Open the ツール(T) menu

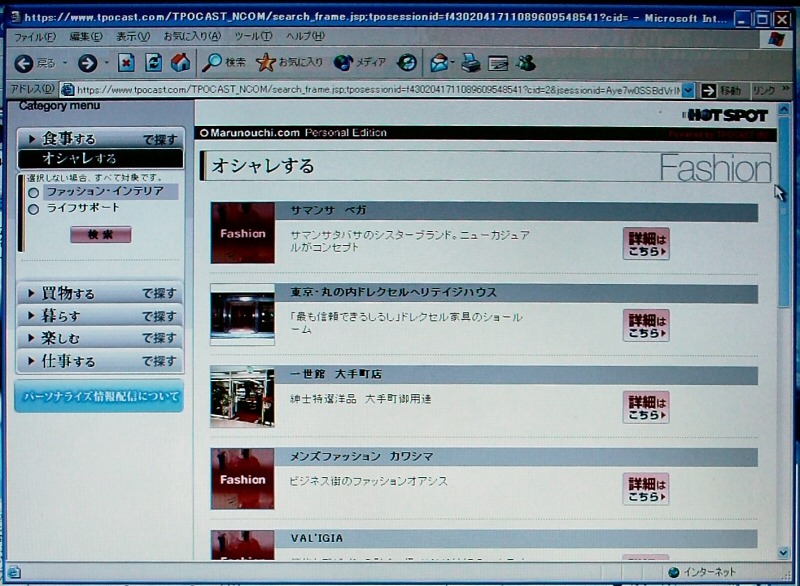pyautogui.click(x=253, y=36)
